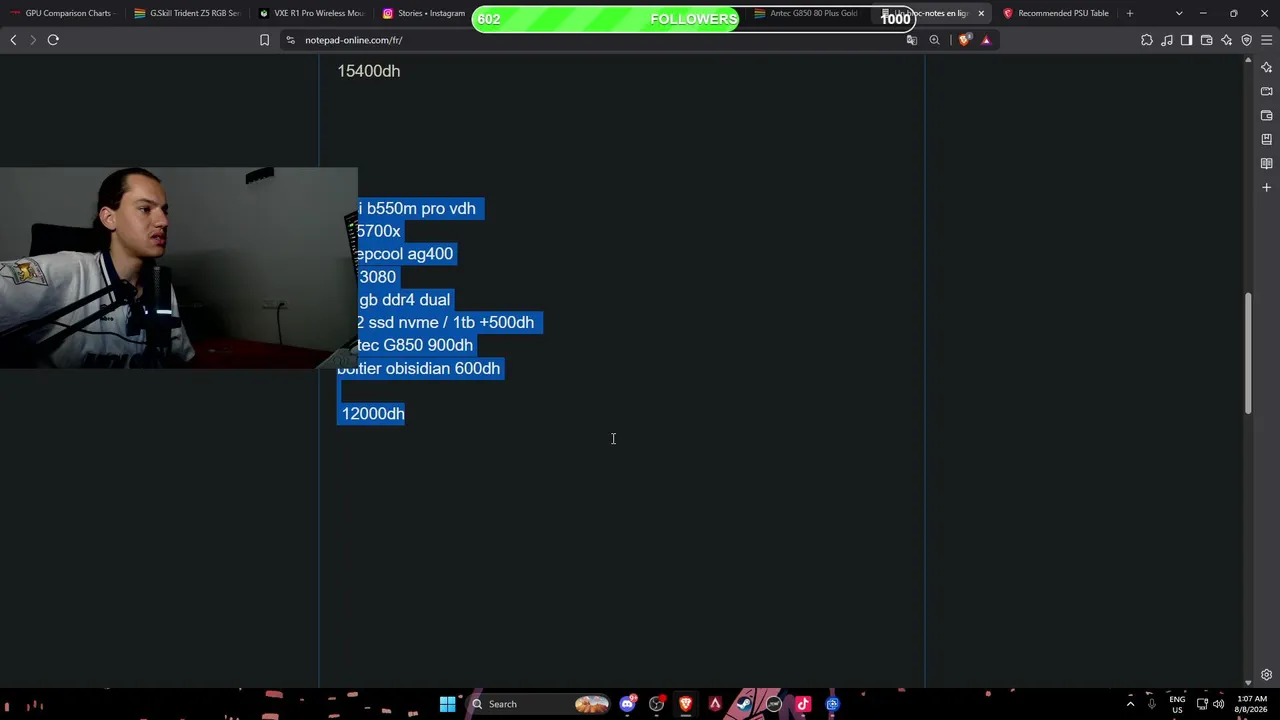This screenshot has width=1280, height=720.
Task: Open the clock showing 1:07 AM
Action: pyautogui.click(x=1251, y=704)
